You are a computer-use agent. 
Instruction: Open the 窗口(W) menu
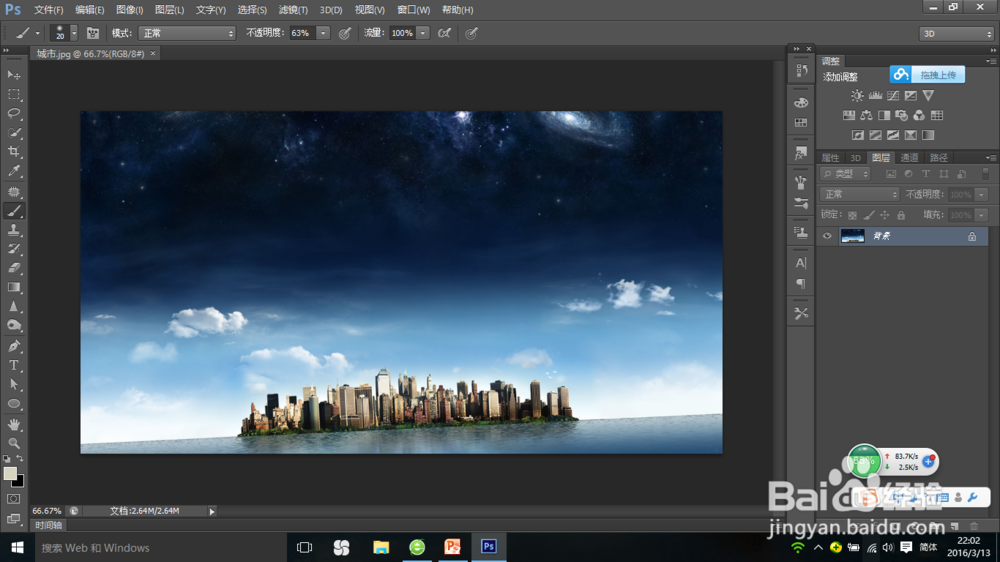(x=413, y=10)
